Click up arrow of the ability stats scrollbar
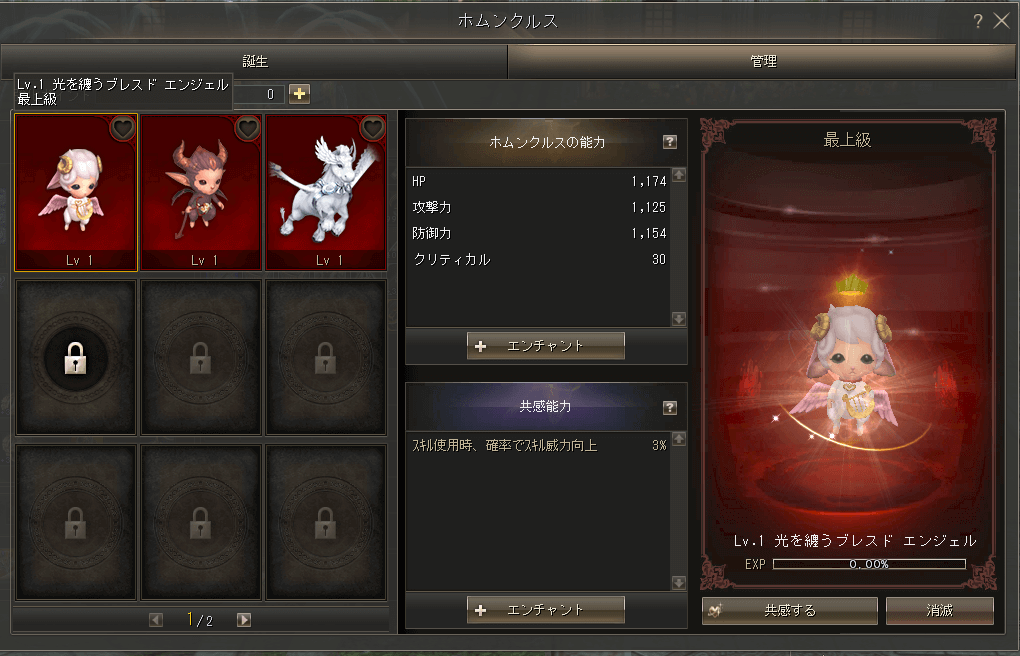This screenshot has width=1020, height=656. click(x=678, y=174)
